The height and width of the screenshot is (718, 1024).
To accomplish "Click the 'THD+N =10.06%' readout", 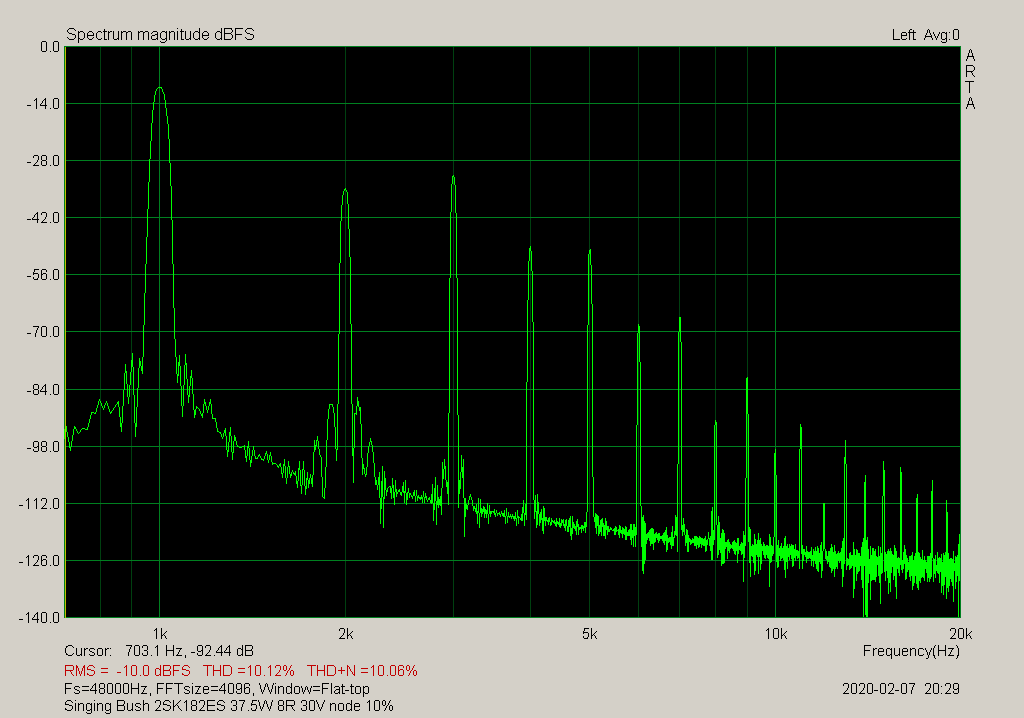I will pyautogui.click(x=362, y=671).
